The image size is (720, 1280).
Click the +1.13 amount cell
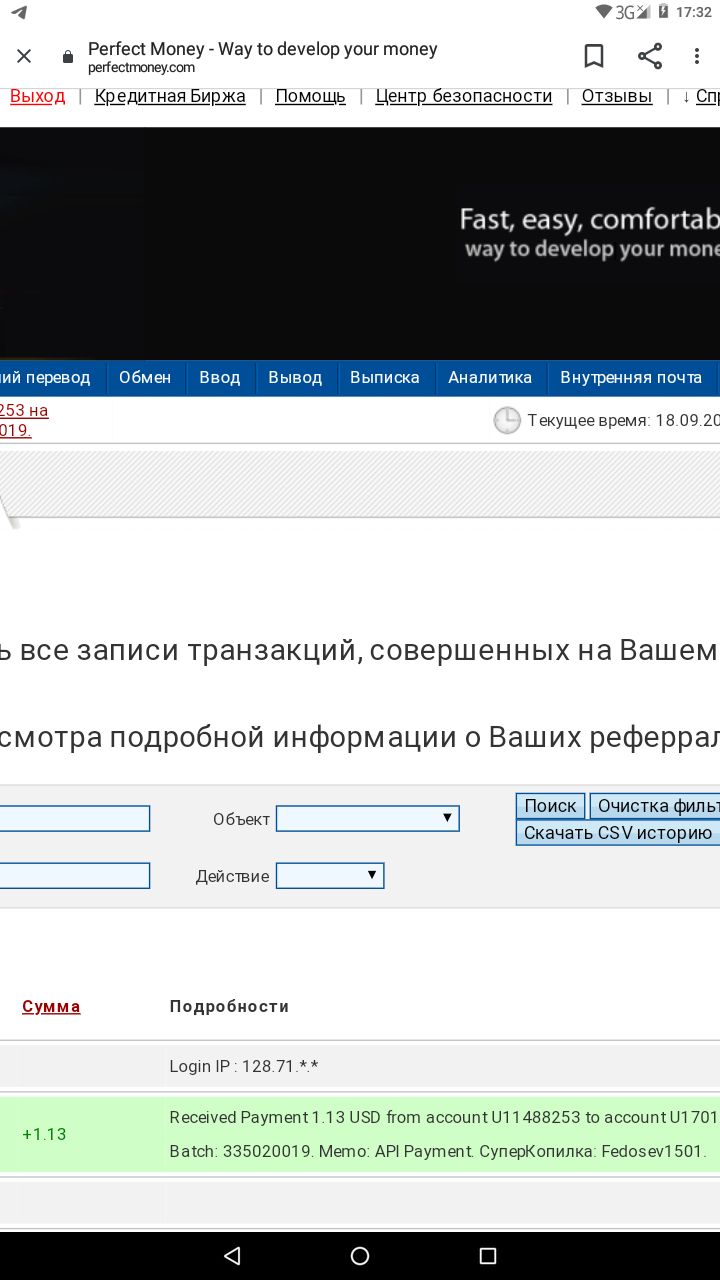(x=44, y=1134)
